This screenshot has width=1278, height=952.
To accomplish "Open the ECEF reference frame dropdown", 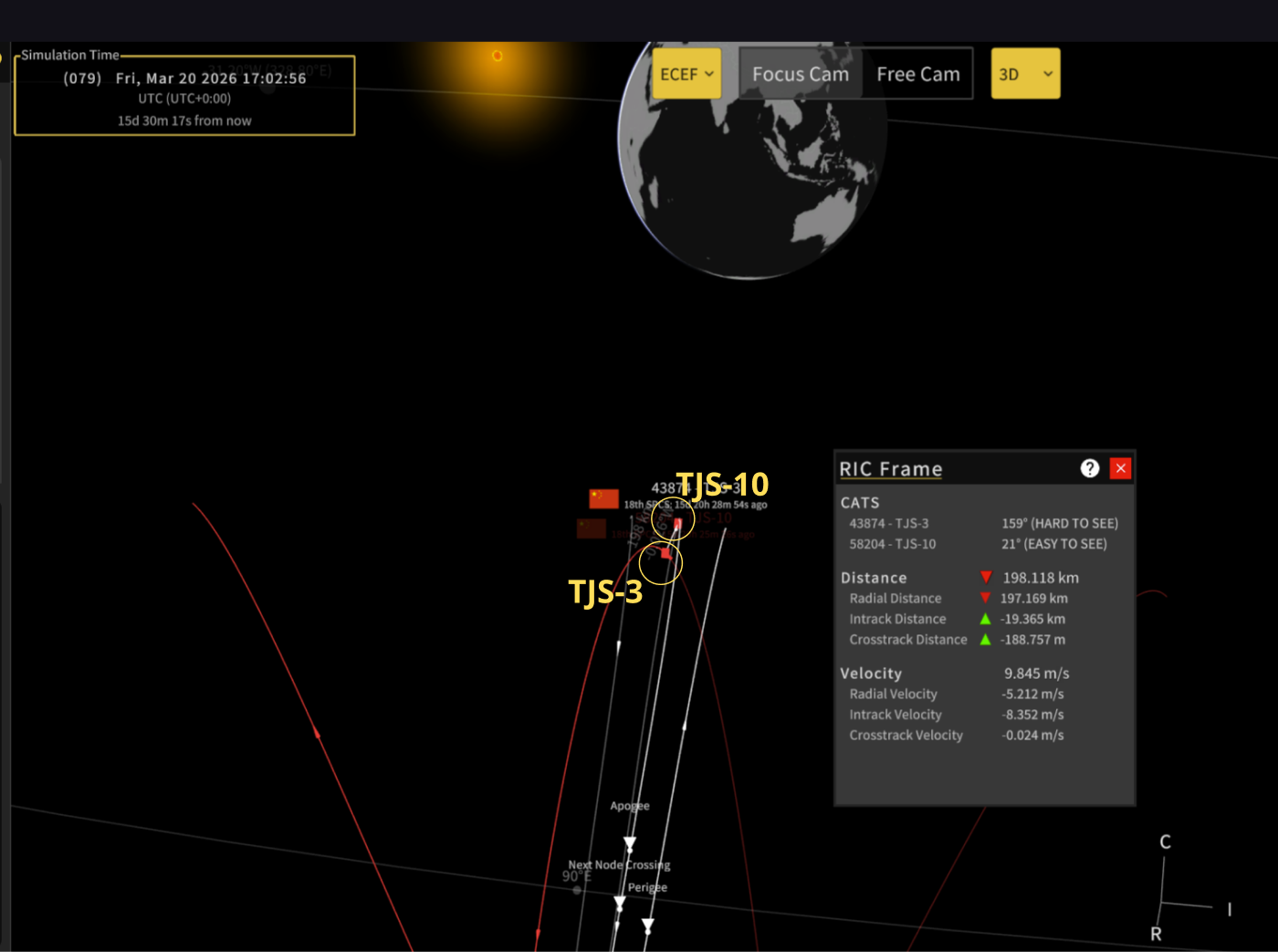I will point(686,74).
